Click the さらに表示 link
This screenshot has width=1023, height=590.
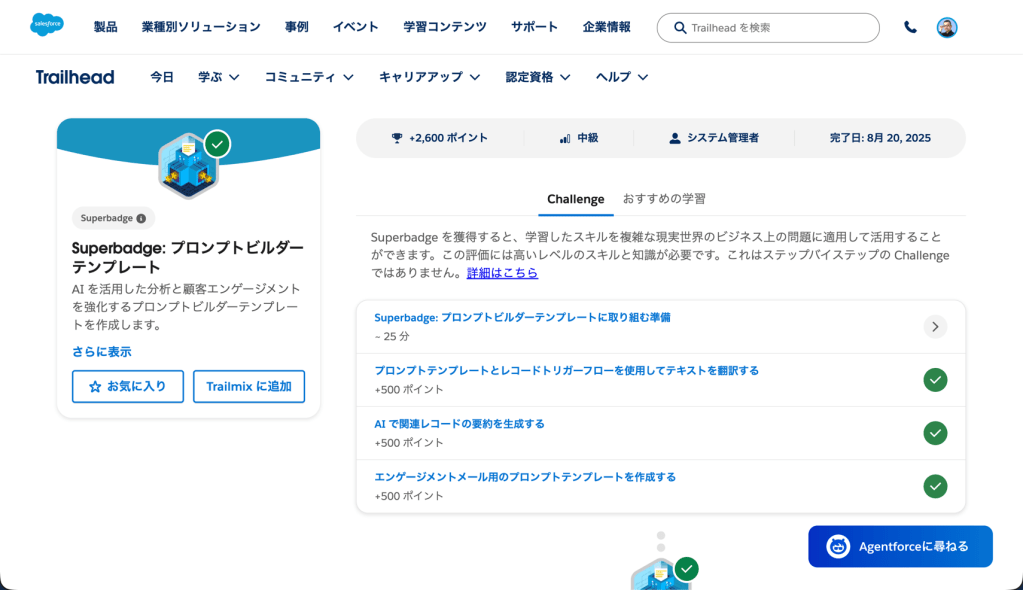coord(101,352)
